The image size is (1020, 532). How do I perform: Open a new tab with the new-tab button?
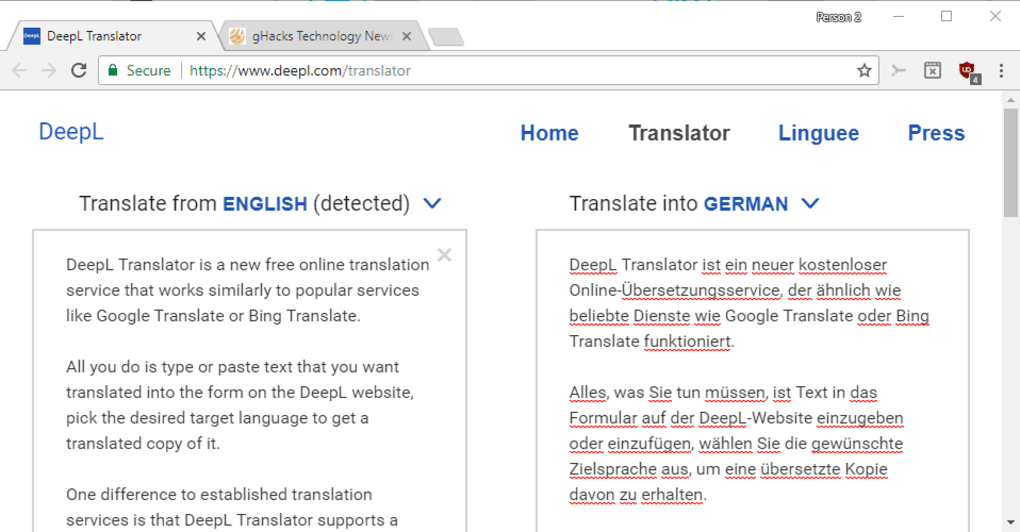[445, 37]
